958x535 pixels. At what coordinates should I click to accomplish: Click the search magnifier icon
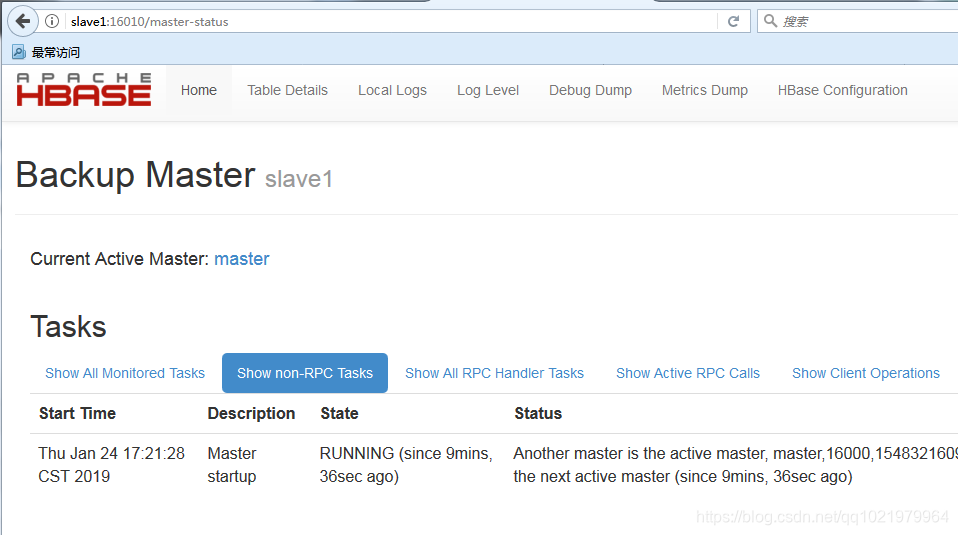pos(770,21)
